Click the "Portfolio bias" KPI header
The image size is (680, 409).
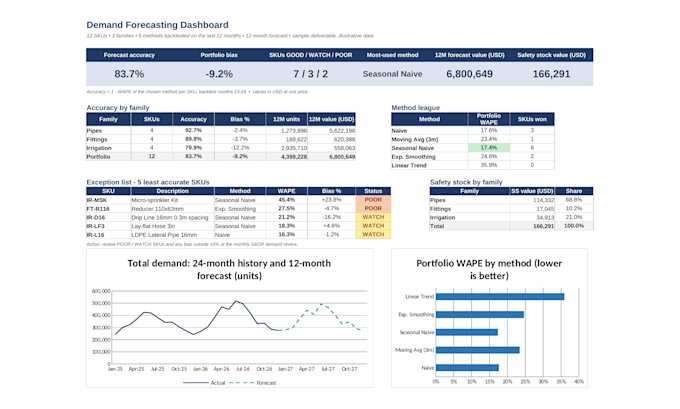point(219,55)
